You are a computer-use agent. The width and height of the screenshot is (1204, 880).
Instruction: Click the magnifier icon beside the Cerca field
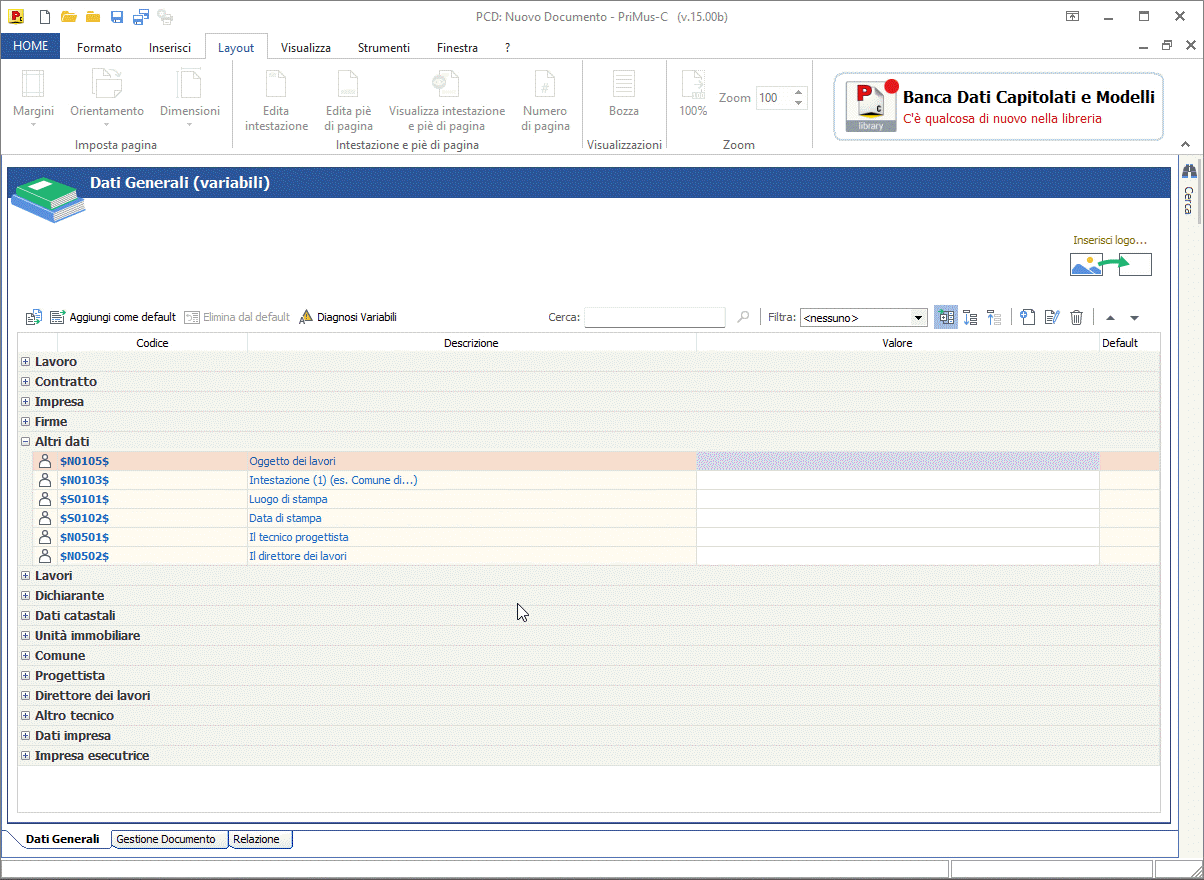pos(743,317)
